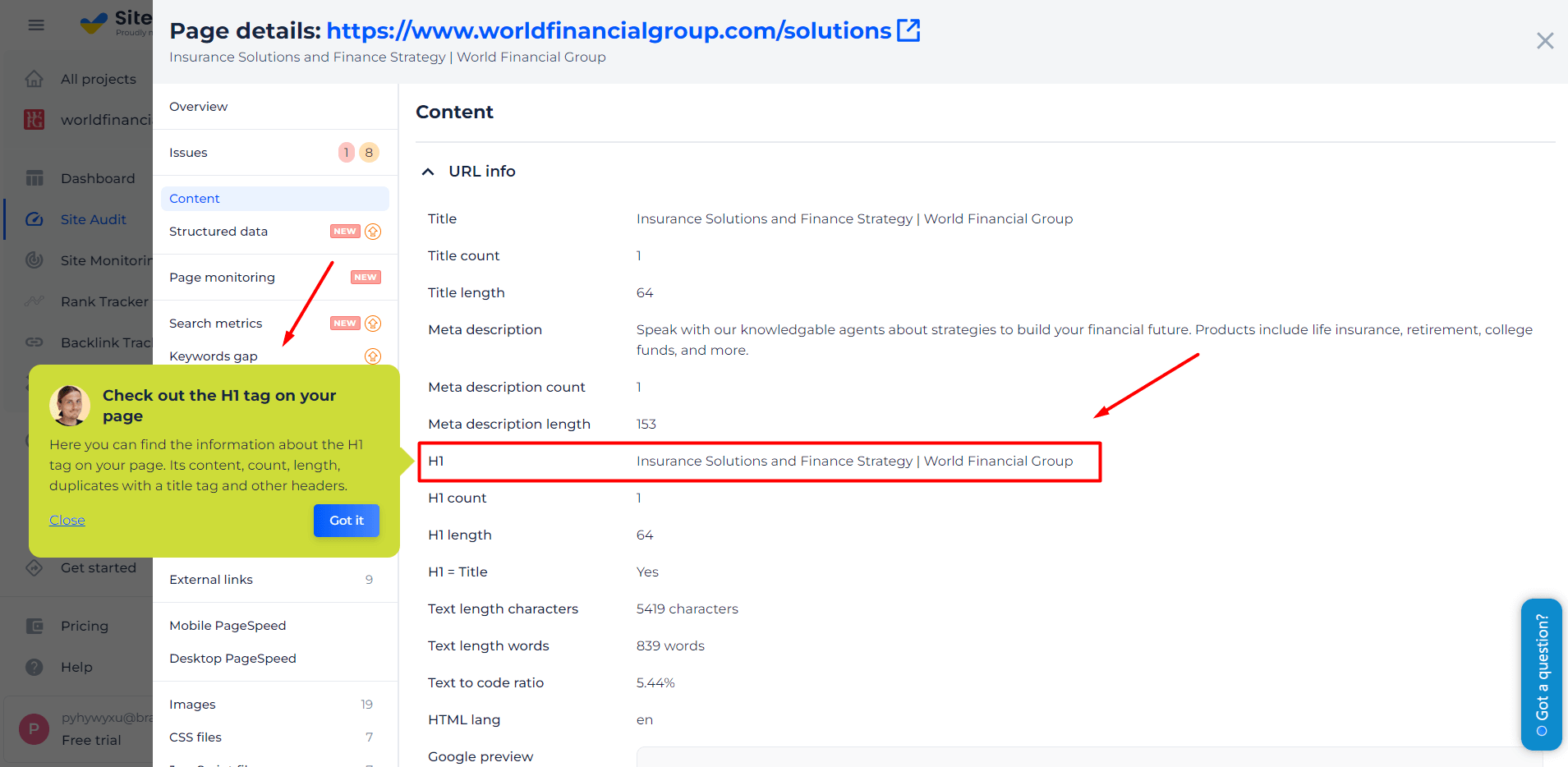The width and height of the screenshot is (1568, 767).
Task: Open the Structured data tab
Action: click(218, 232)
